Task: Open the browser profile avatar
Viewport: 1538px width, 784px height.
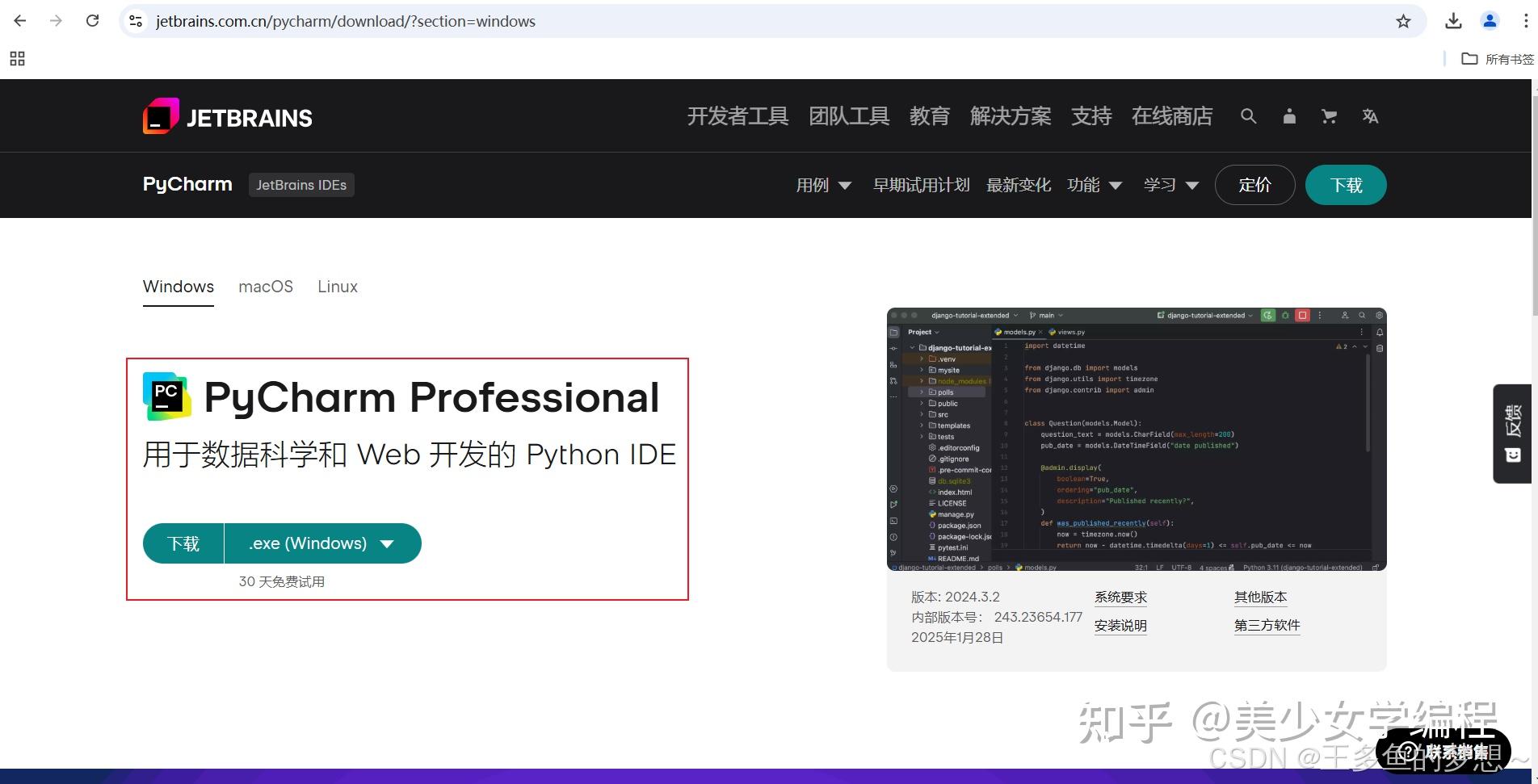Action: [1490, 21]
